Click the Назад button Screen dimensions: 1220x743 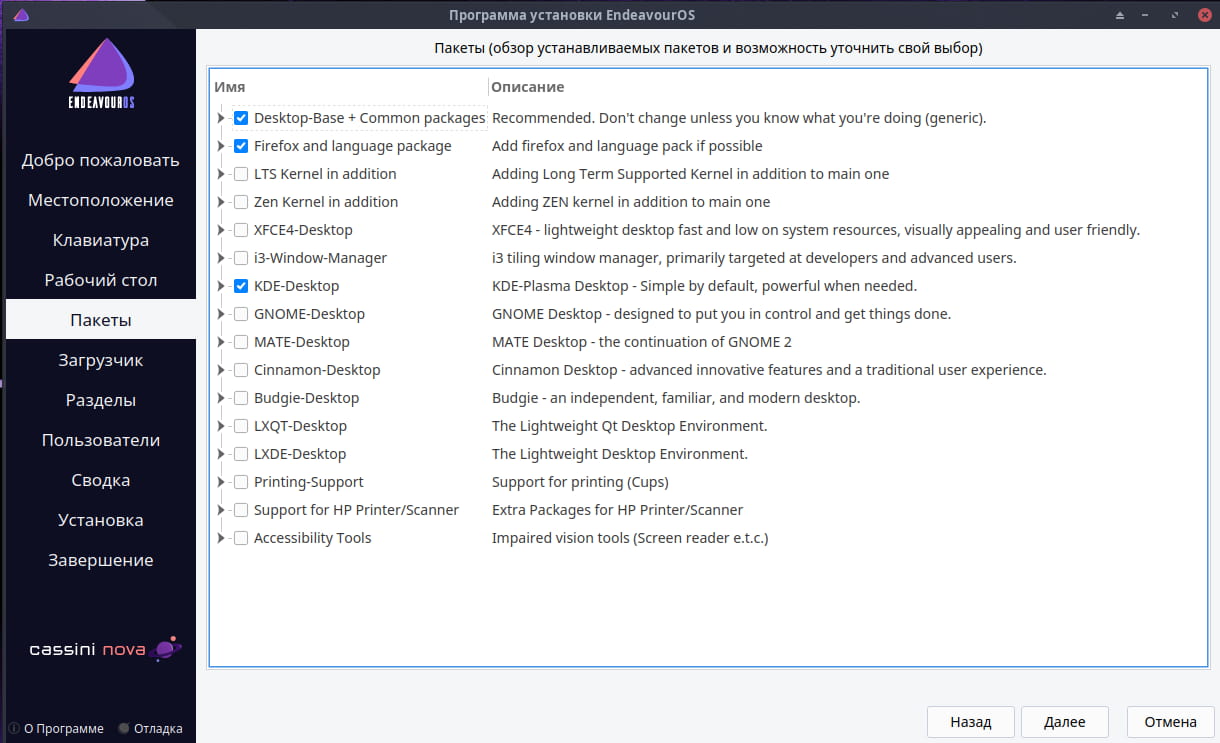(970, 721)
